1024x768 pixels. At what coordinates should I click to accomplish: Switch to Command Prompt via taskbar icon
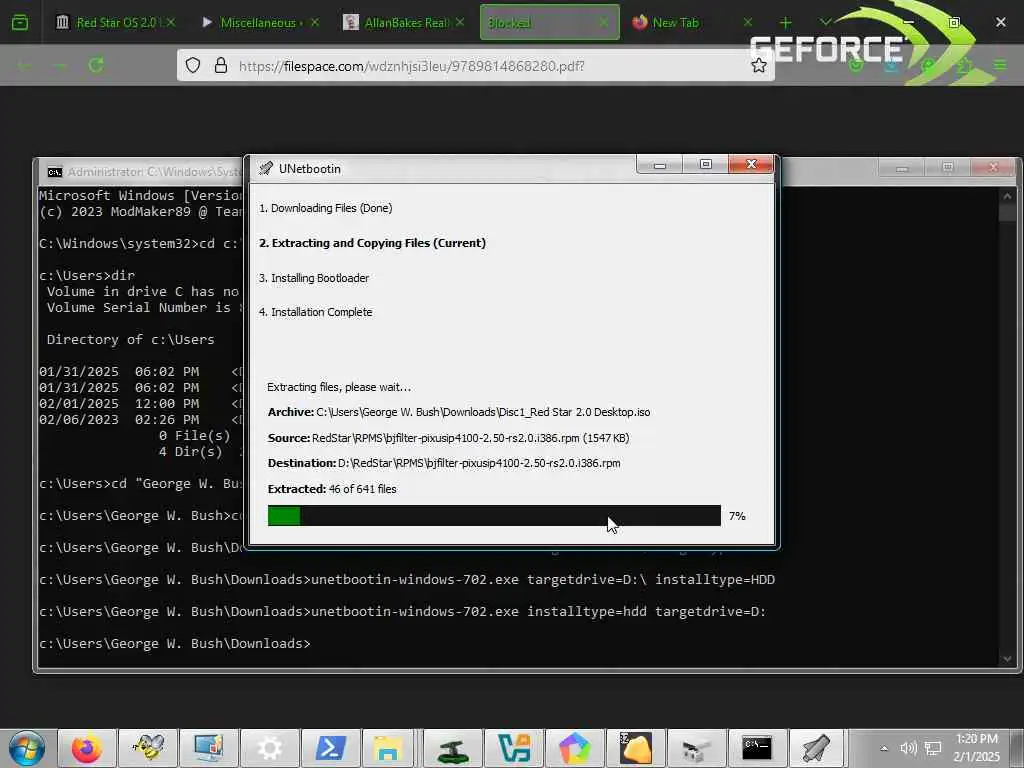point(758,748)
